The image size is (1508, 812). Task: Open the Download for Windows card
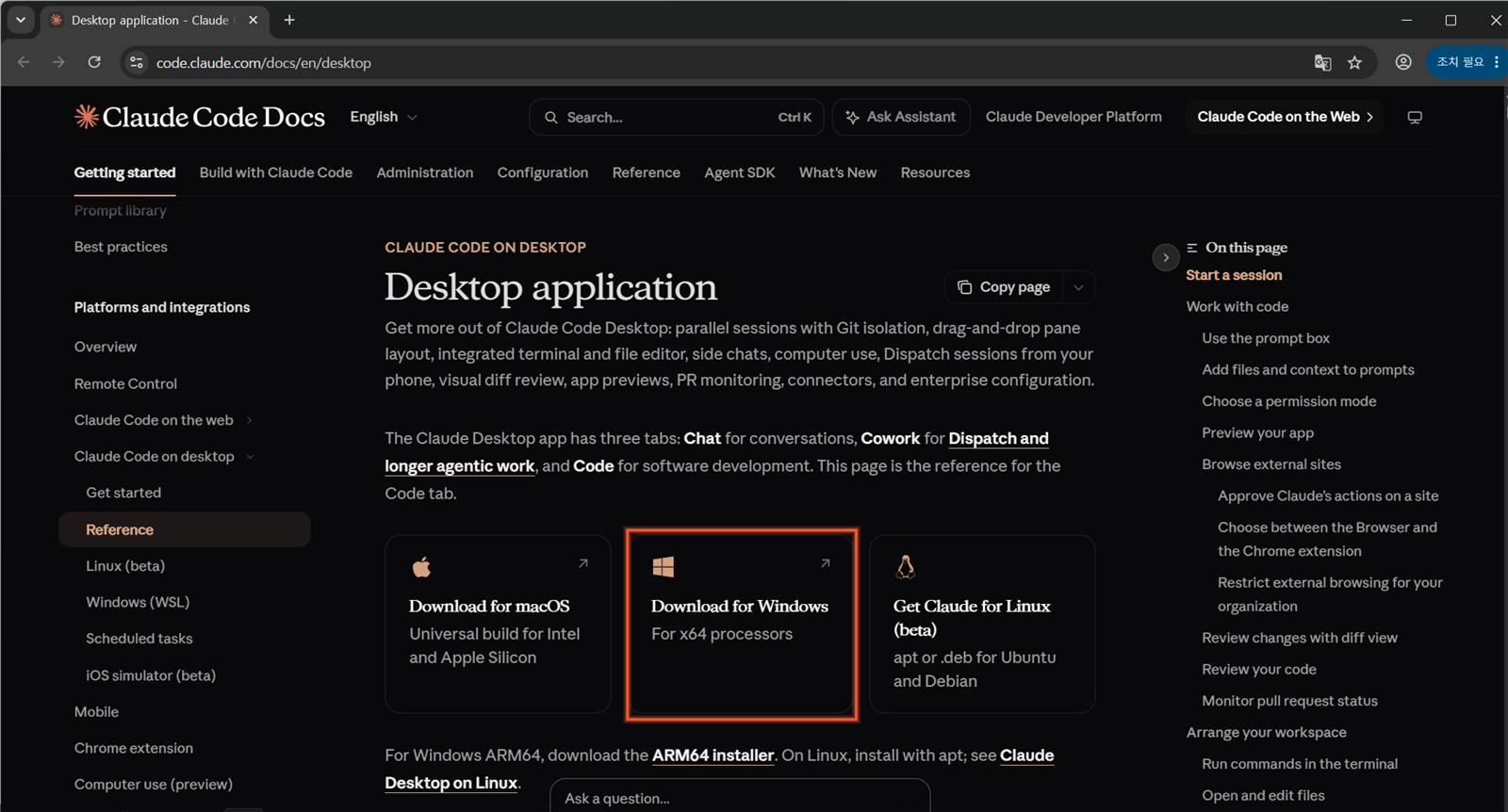point(741,624)
